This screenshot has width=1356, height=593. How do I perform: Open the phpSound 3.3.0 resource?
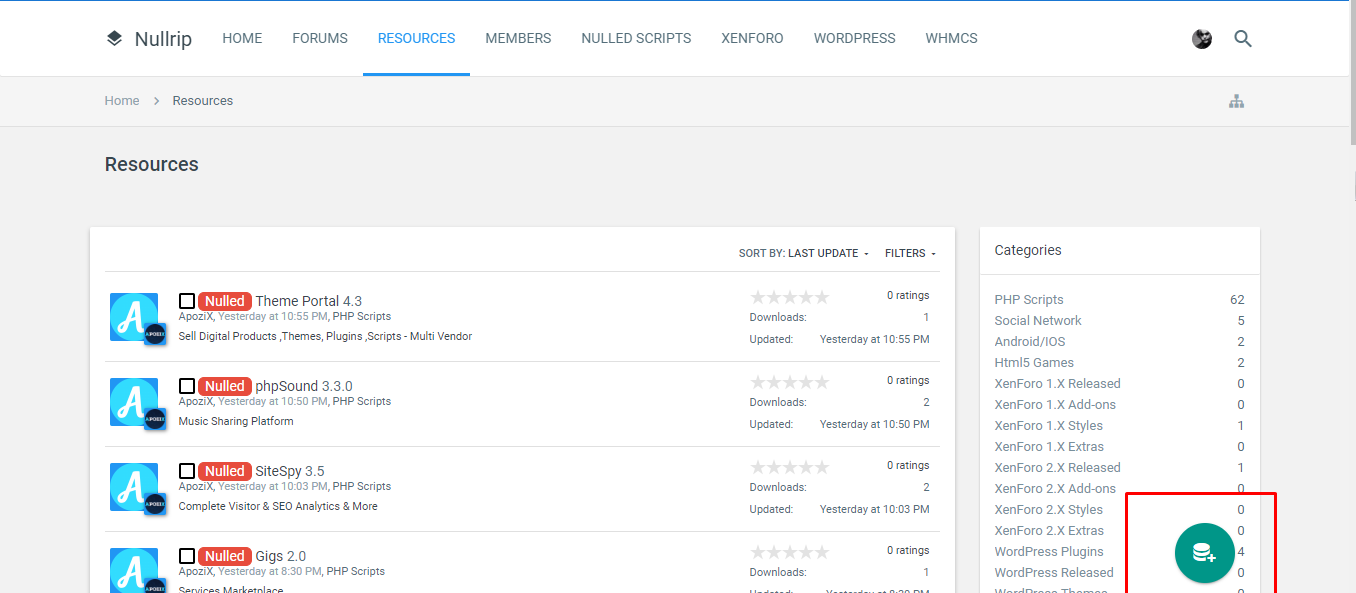point(304,386)
